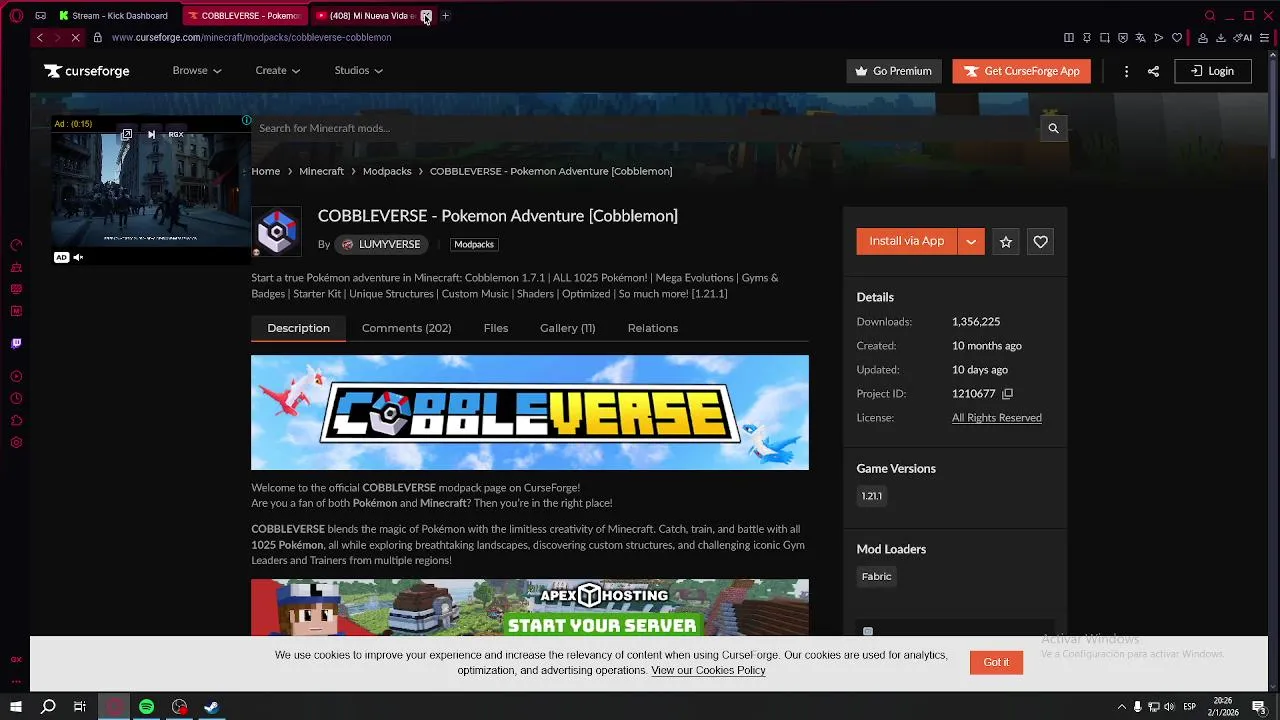1280x720 pixels.
Task: Click the CurseForge logo
Action: coord(86,71)
